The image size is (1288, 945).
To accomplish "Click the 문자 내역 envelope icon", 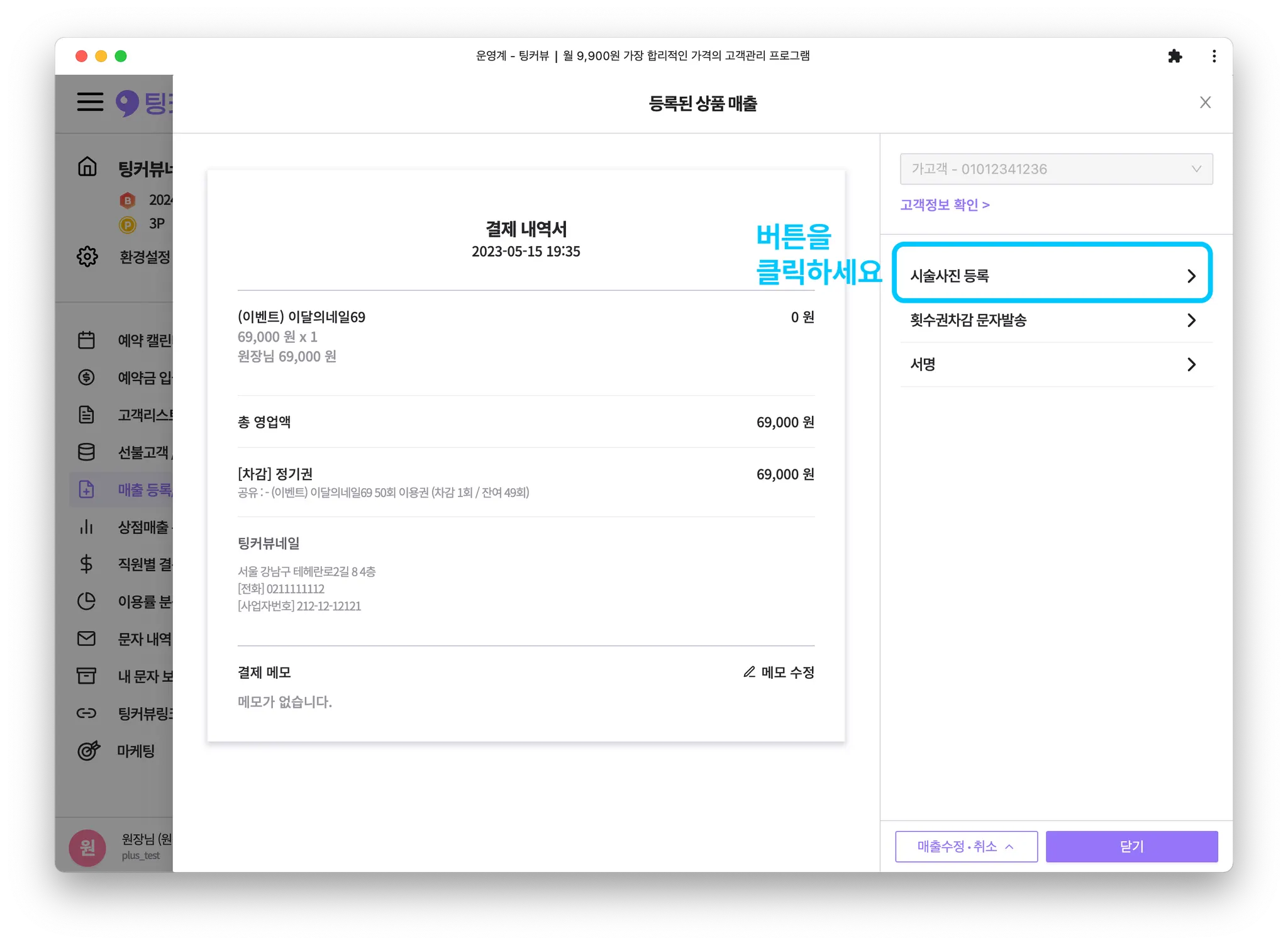I will (87, 639).
